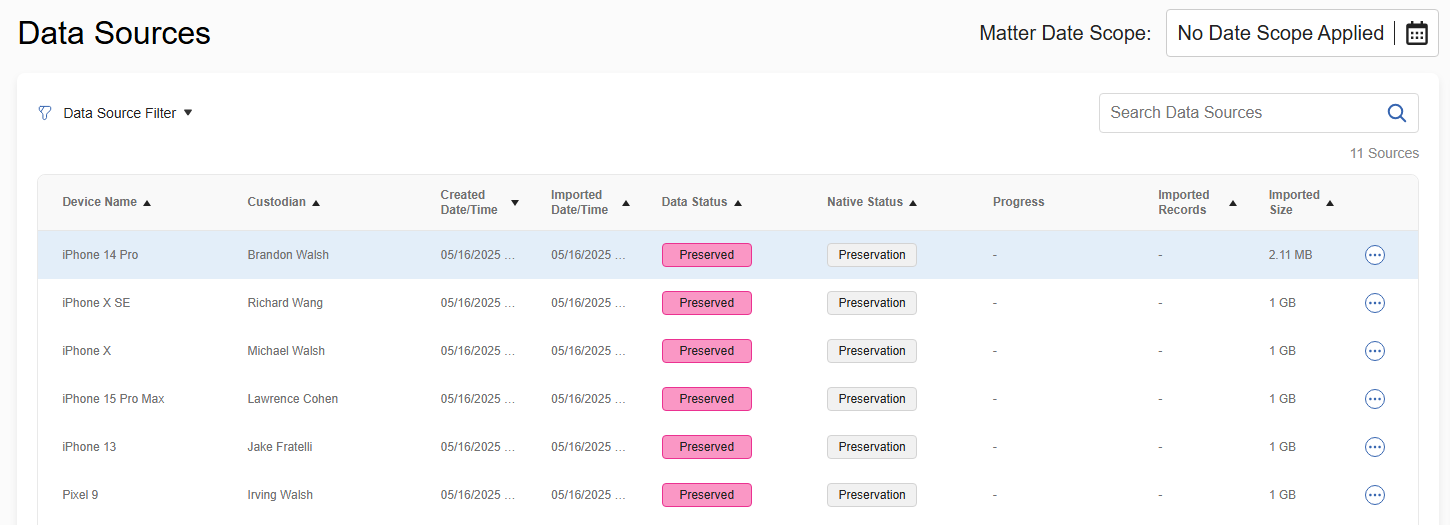Click the Progress column header
This screenshot has width=1450, height=525.
pos(1018,202)
